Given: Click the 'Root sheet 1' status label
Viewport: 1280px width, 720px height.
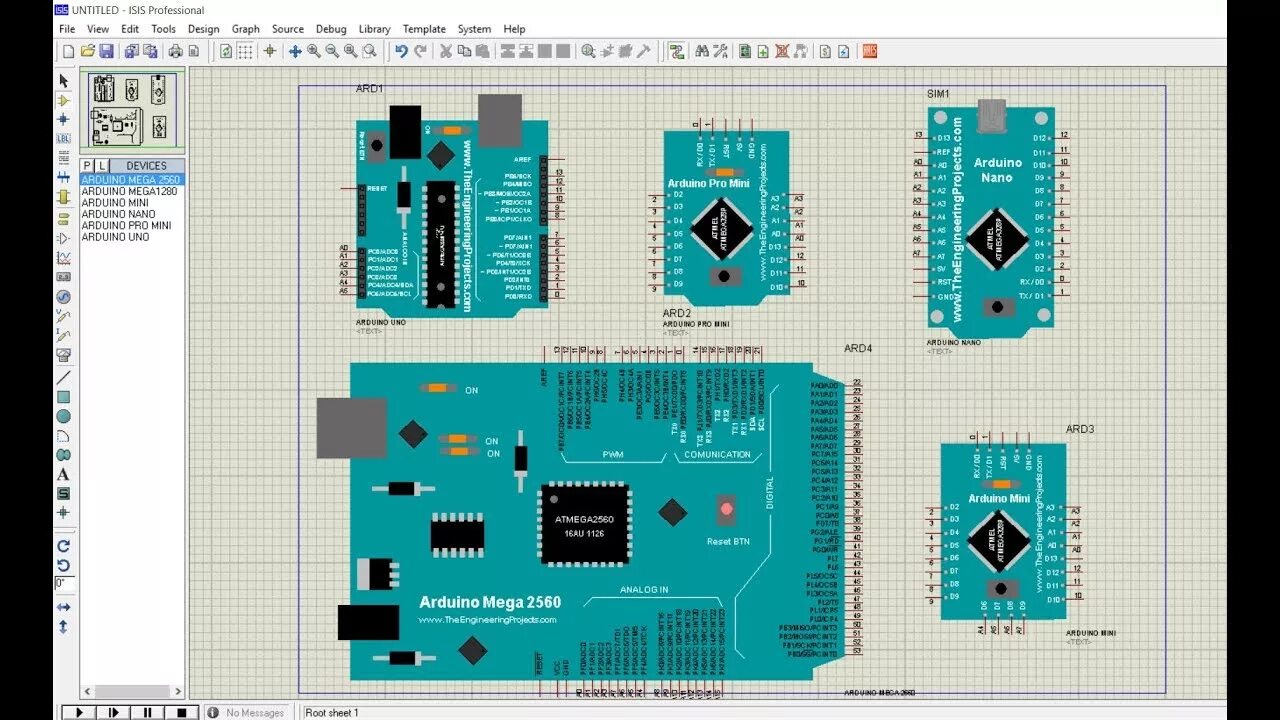Looking at the screenshot, I should tap(332, 713).
